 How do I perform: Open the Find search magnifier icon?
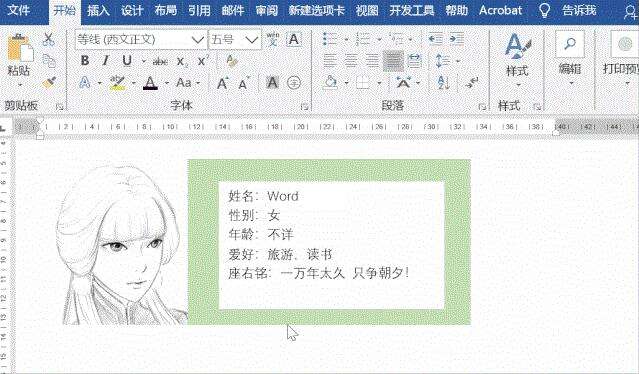(570, 43)
